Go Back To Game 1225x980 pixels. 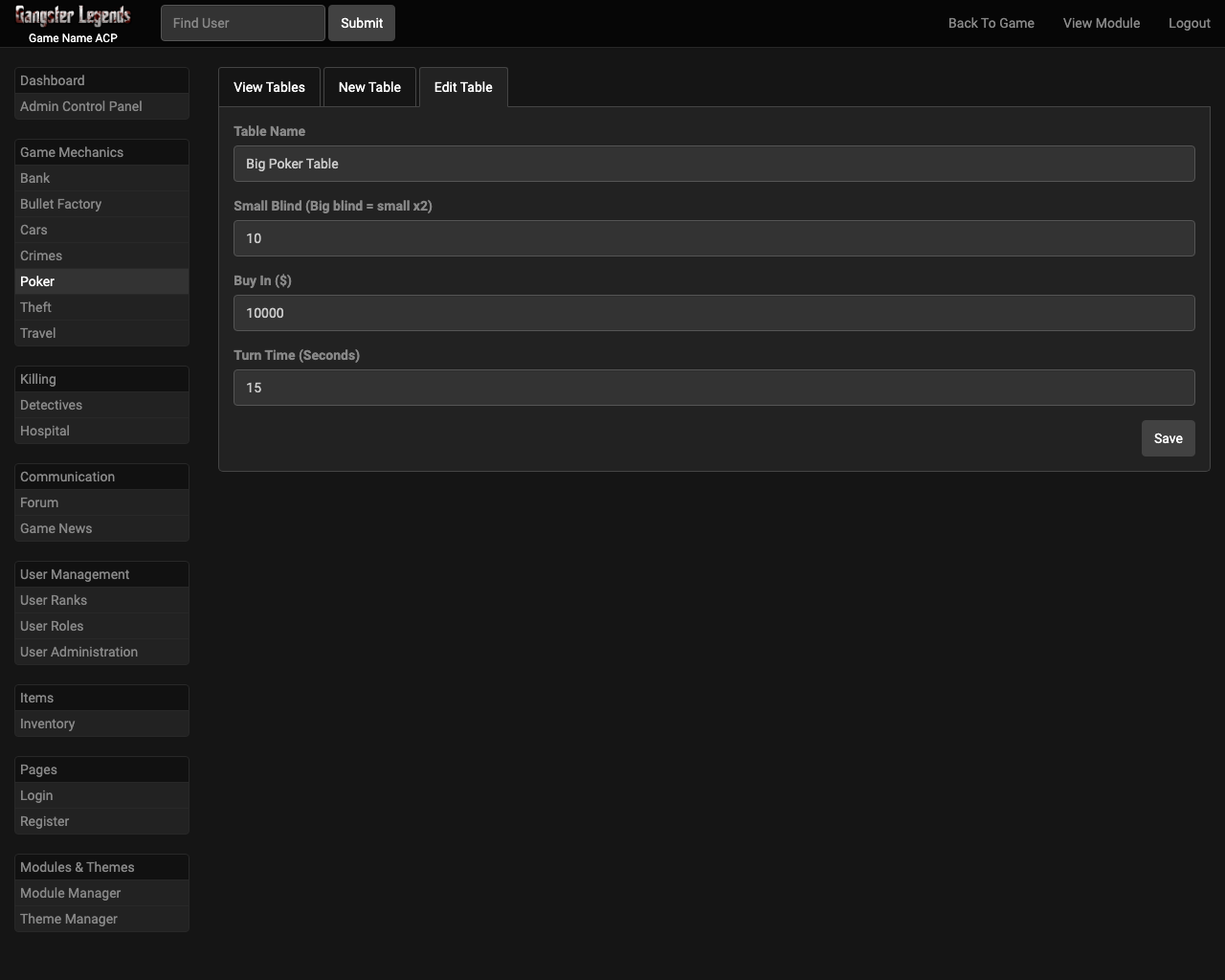991,23
